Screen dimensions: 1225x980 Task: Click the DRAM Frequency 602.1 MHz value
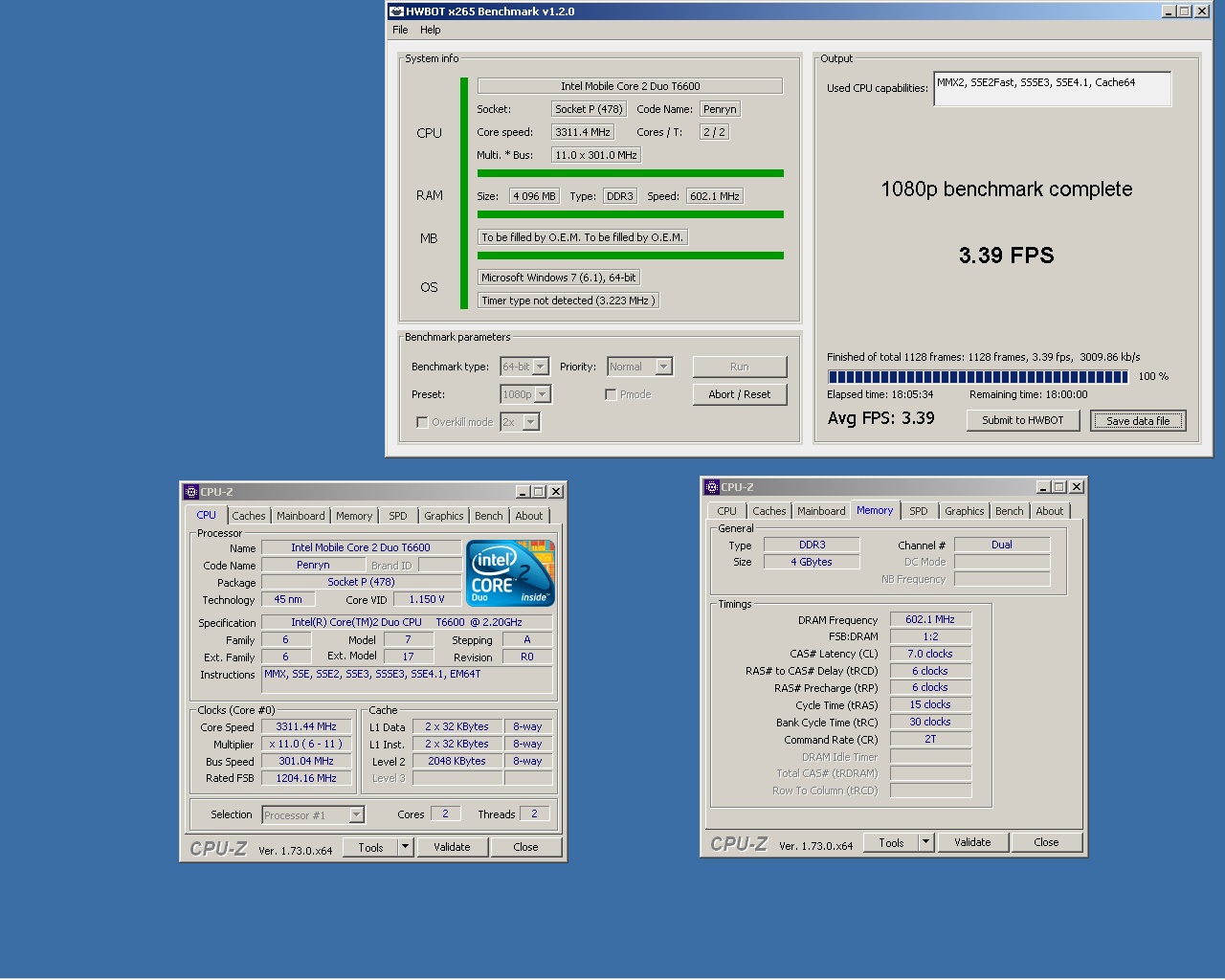pos(930,619)
